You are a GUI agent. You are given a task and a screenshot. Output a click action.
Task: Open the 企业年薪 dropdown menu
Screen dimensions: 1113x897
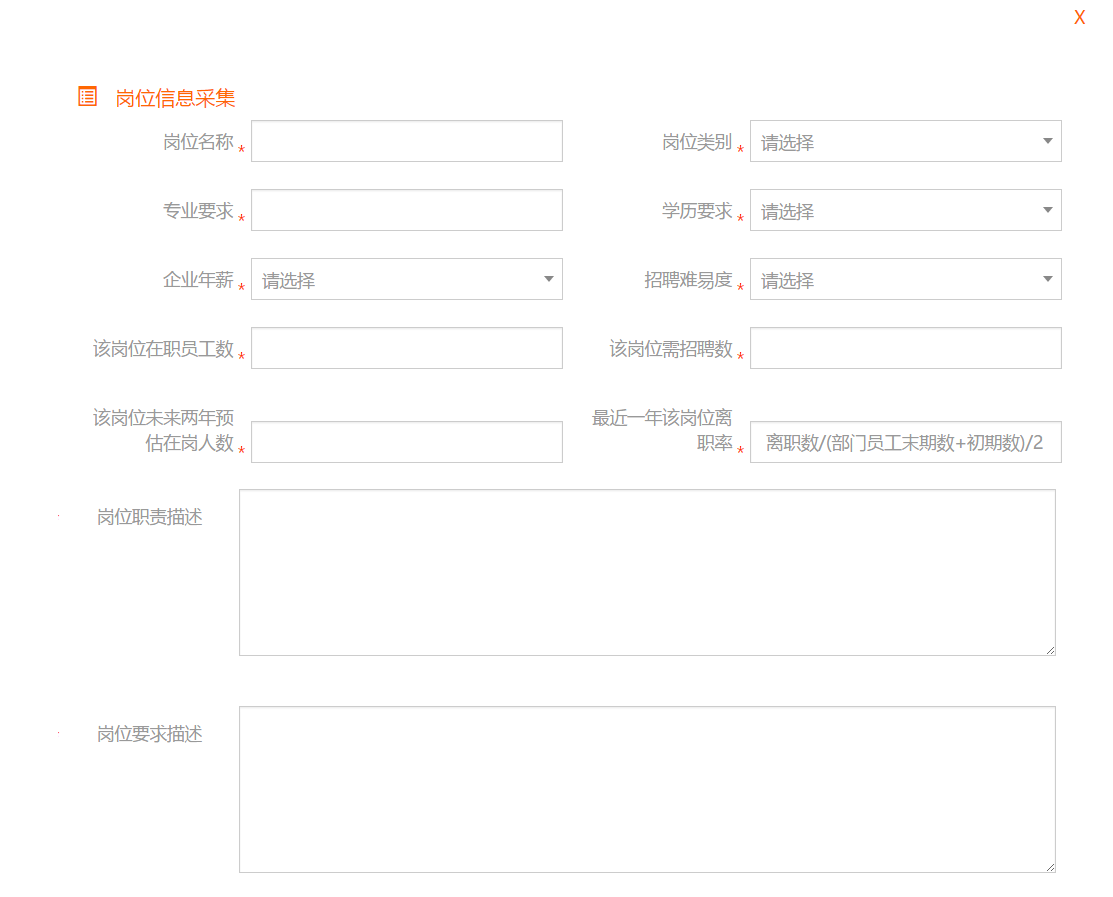click(x=406, y=280)
